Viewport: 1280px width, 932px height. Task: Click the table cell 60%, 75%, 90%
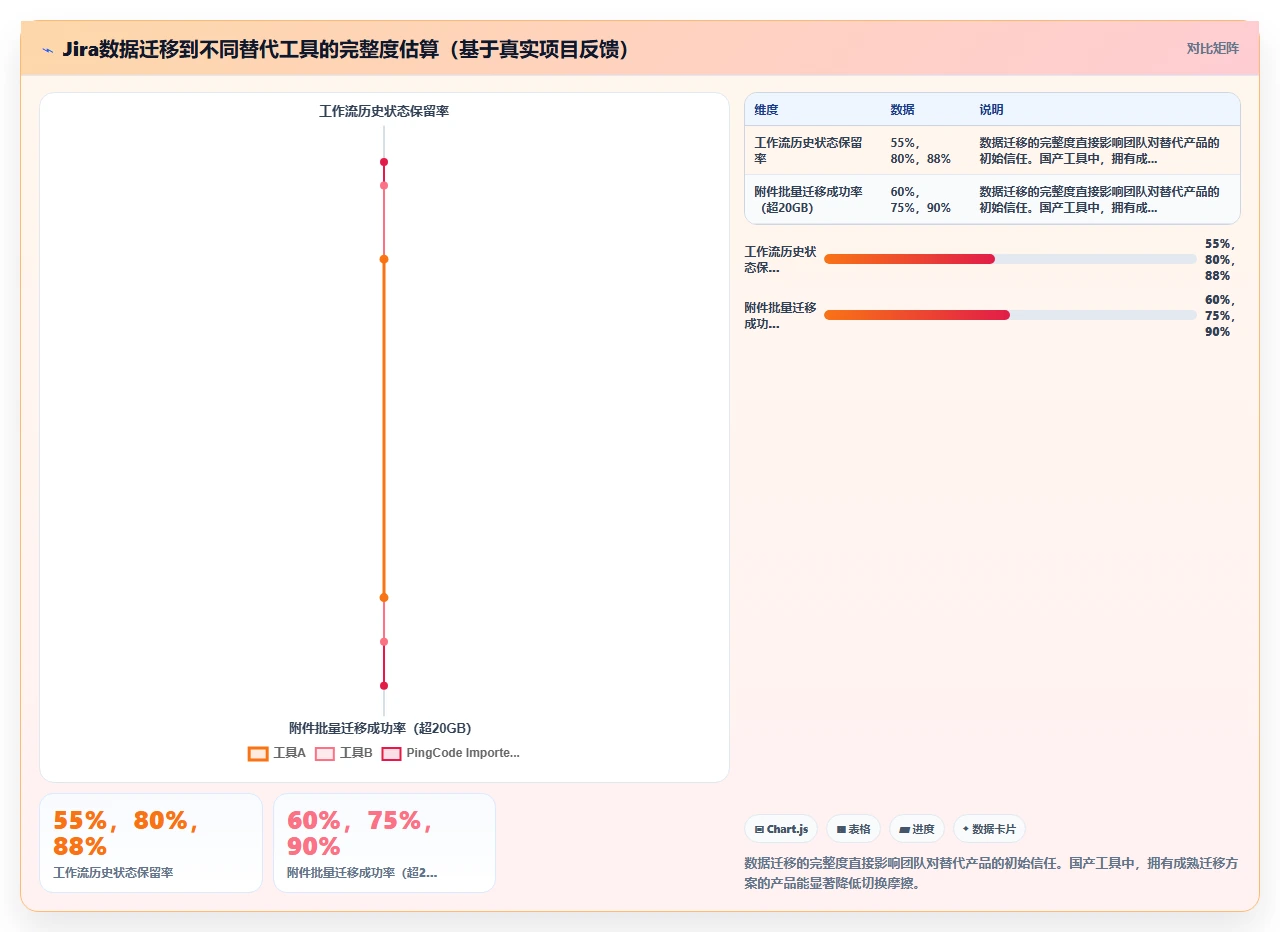tap(925, 199)
